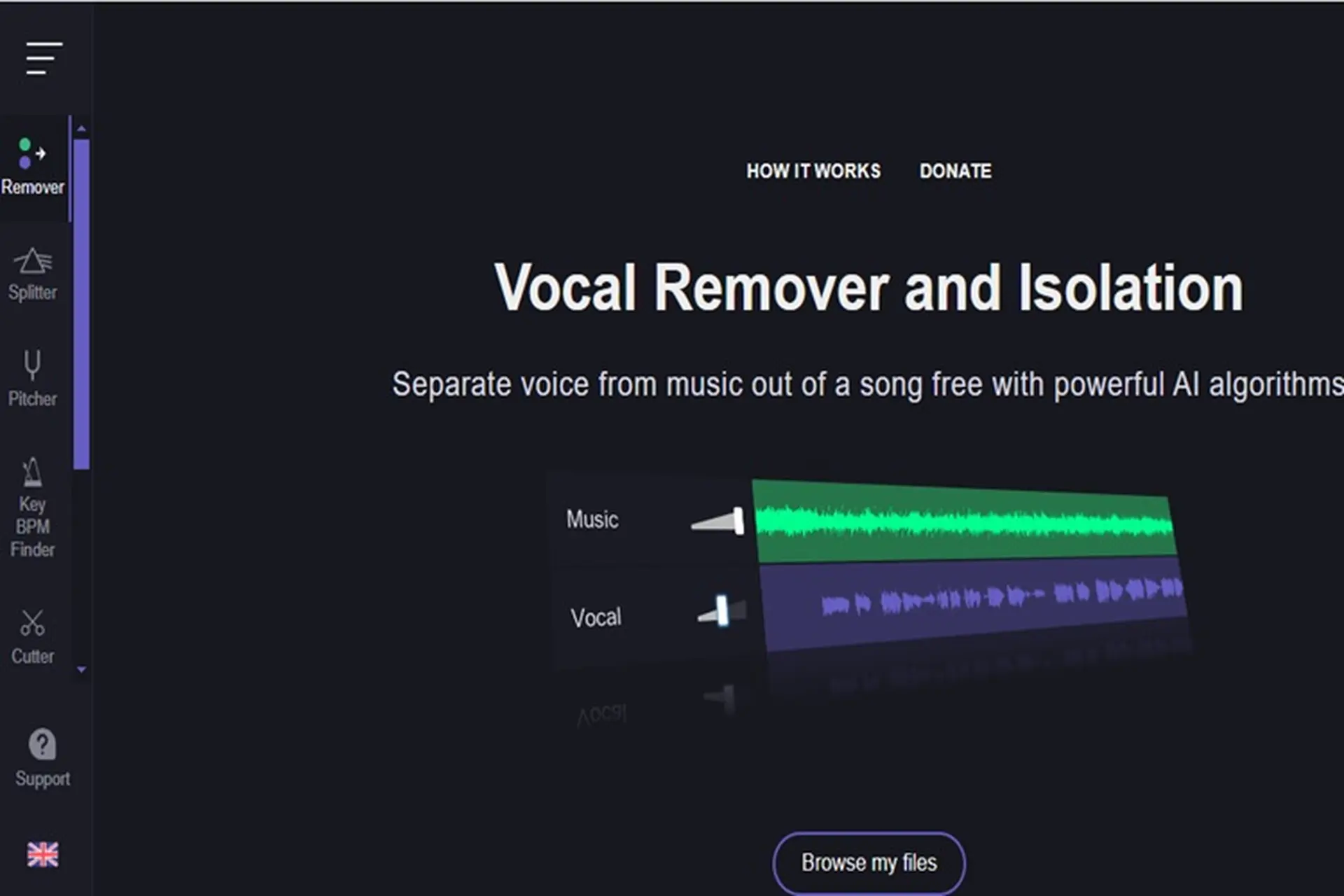Click the sidebar scroll up arrow

(82, 129)
